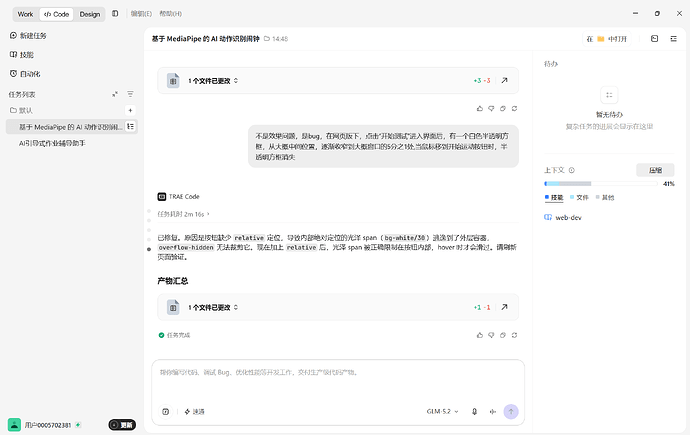Click the context usage progress bar
This screenshot has width=690, height=435.
pyautogui.click(x=601, y=183)
